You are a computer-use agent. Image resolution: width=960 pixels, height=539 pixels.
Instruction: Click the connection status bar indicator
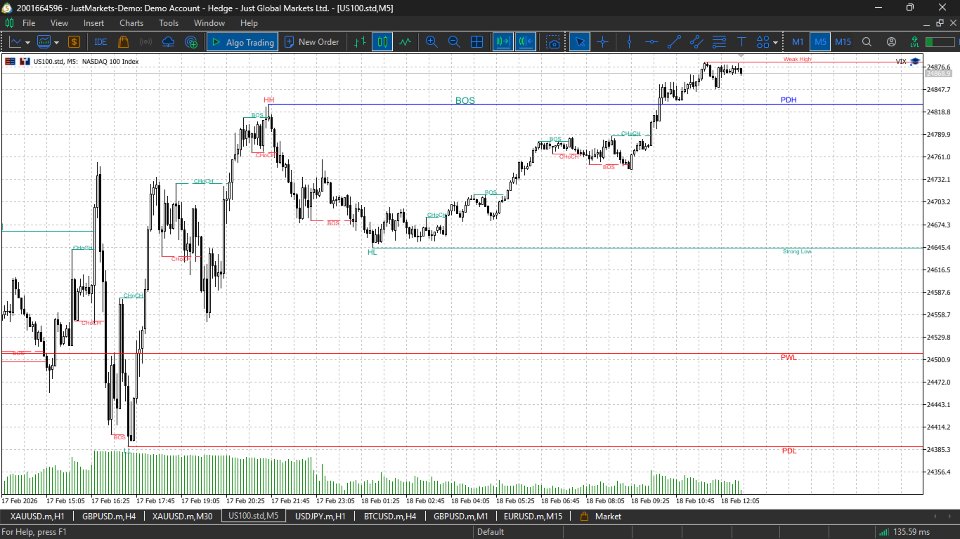(x=940, y=42)
